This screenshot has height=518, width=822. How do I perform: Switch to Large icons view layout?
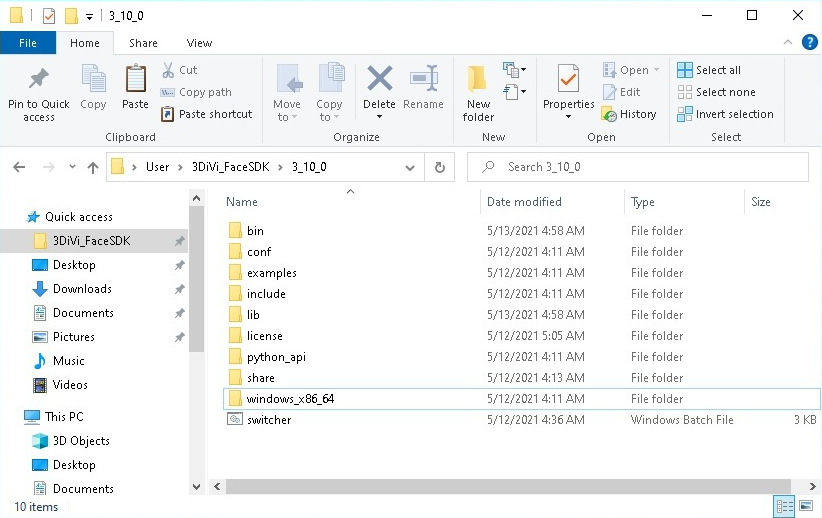click(806, 506)
